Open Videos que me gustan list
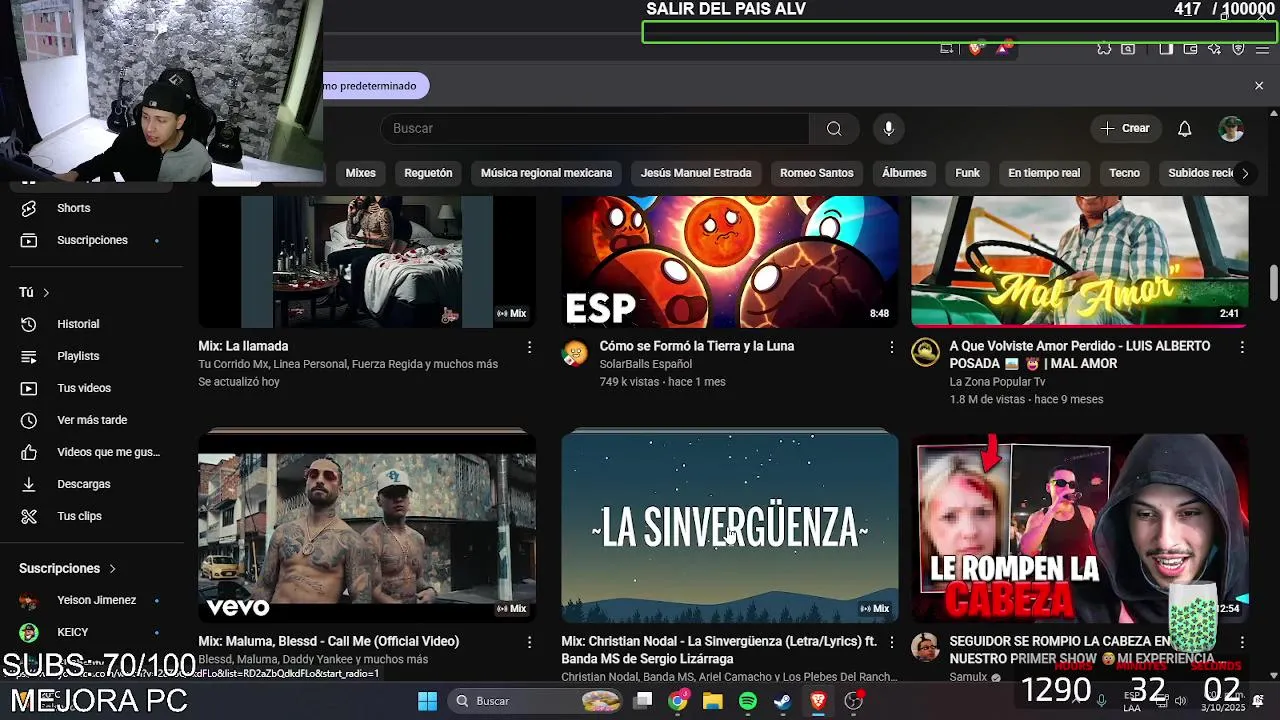Image resolution: width=1280 pixels, height=720 pixels. (x=92, y=452)
